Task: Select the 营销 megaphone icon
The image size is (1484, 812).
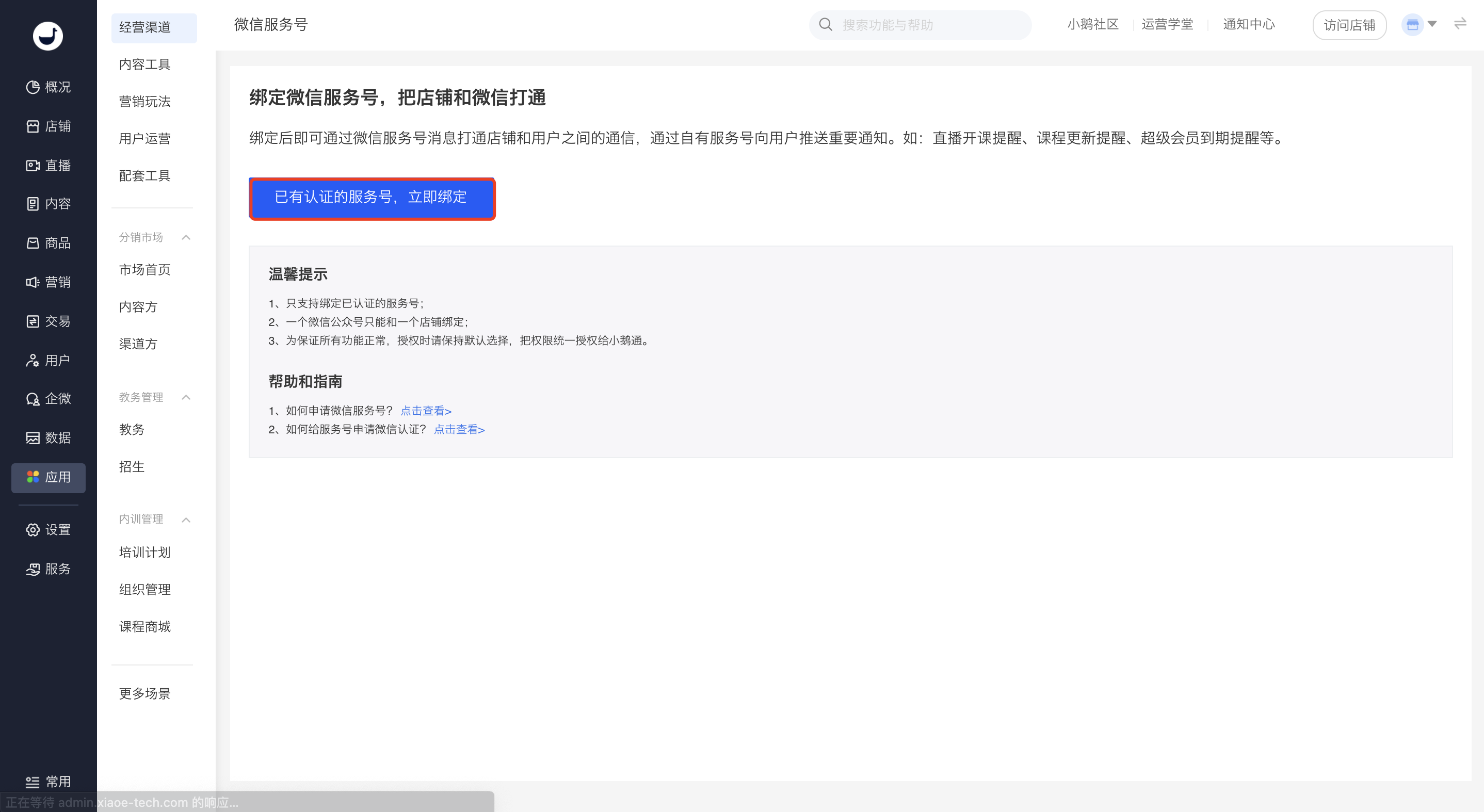Action: point(33,282)
